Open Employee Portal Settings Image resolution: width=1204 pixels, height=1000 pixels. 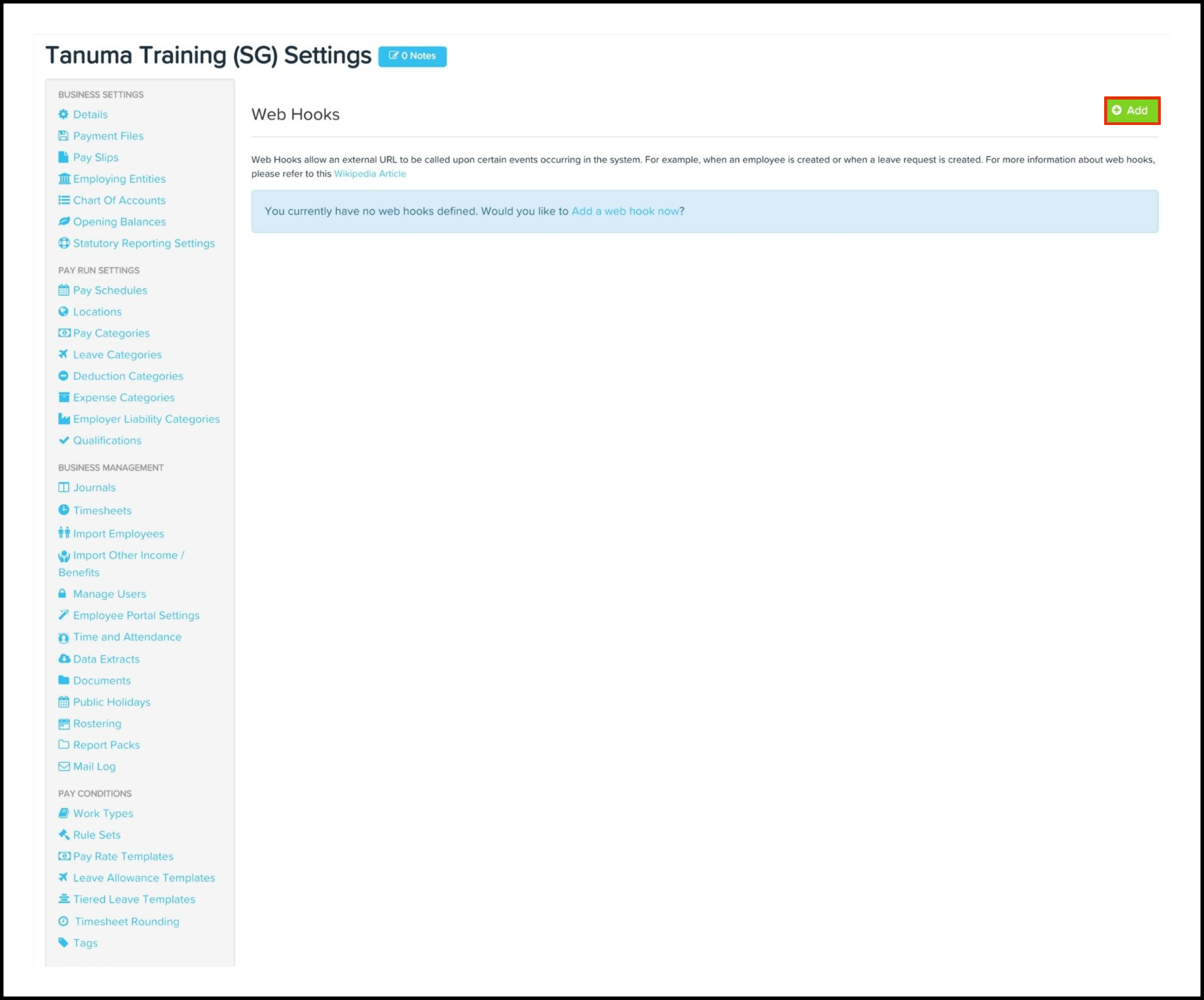pyautogui.click(x=136, y=615)
